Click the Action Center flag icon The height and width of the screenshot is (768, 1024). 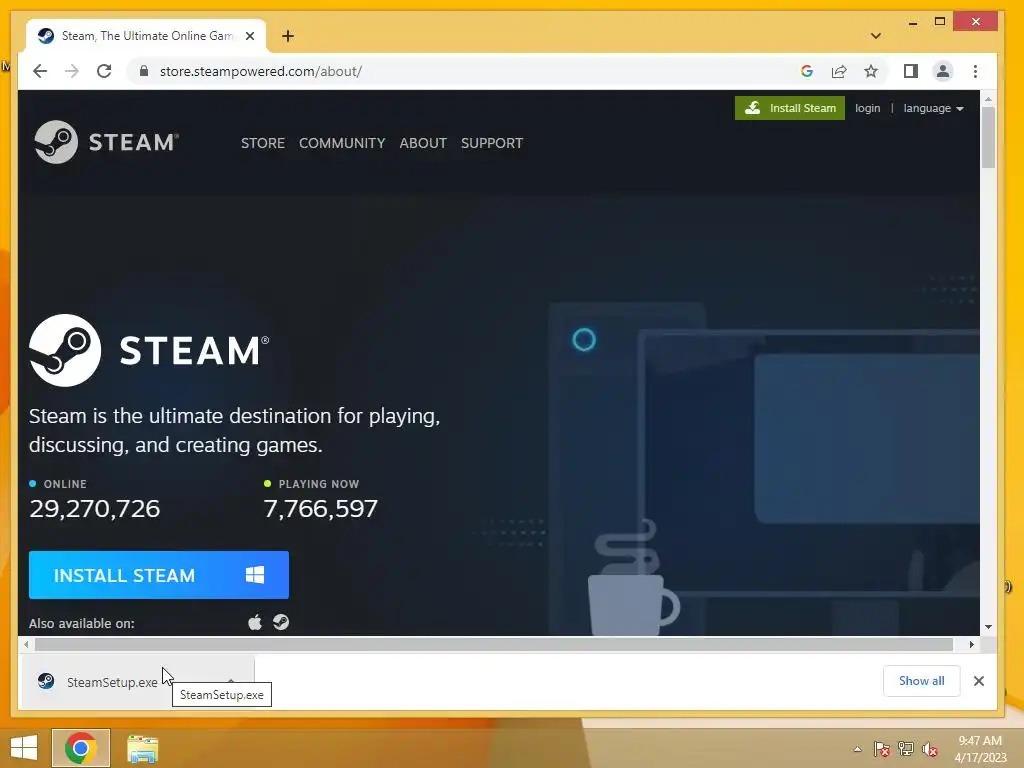coord(881,749)
